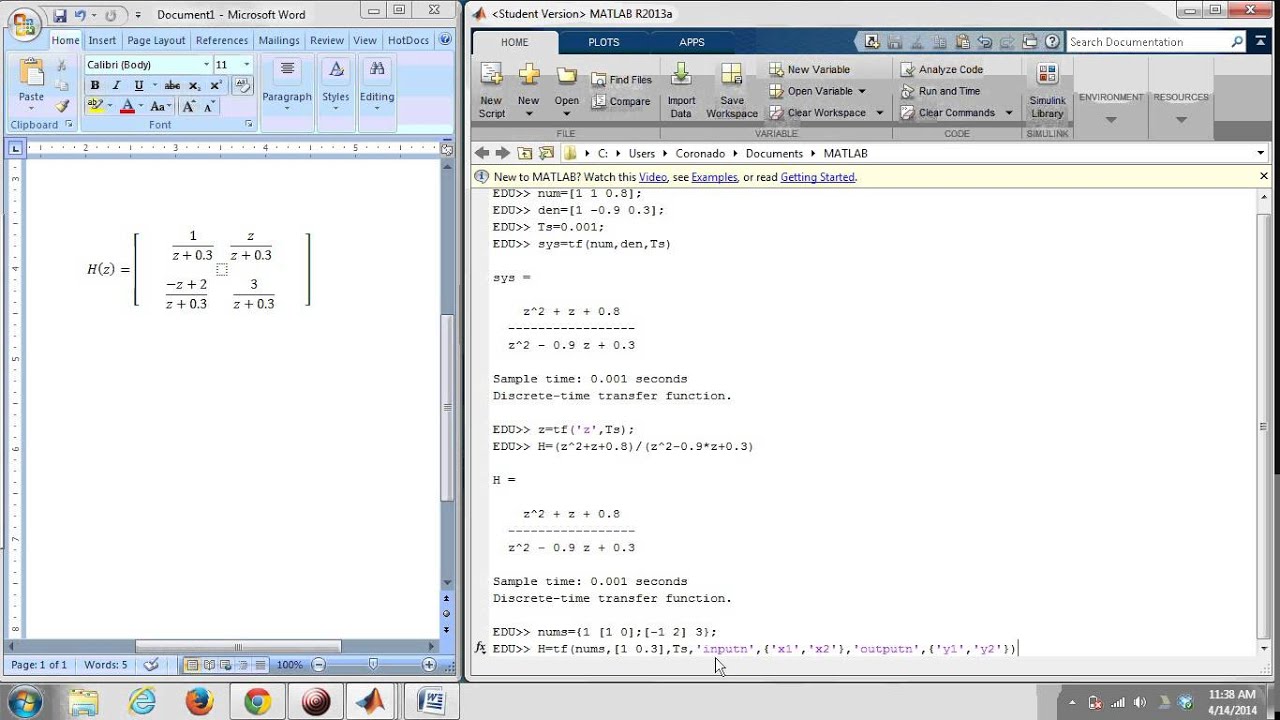Open the Font dialog launcher
This screenshot has height=720, width=1280.
point(248,125)
